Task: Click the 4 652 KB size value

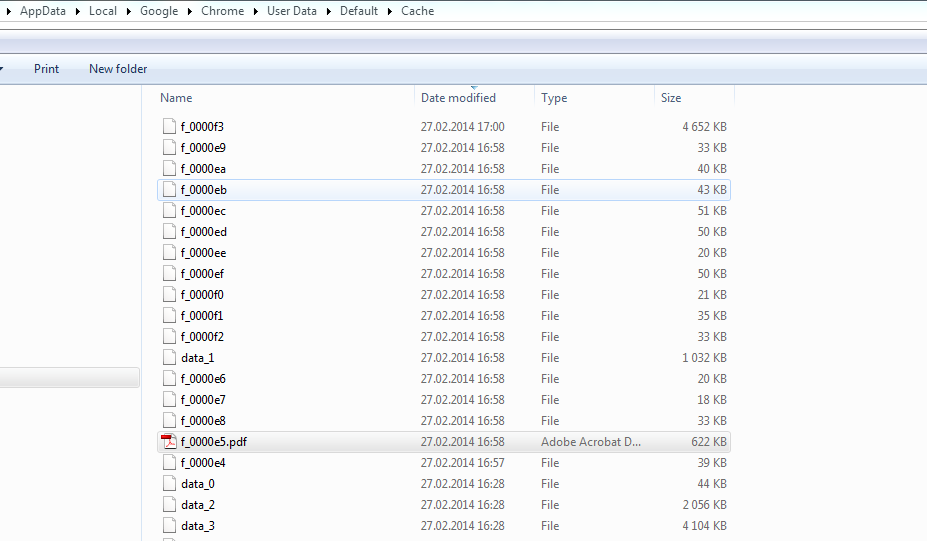Action: (x=704, y=127)
